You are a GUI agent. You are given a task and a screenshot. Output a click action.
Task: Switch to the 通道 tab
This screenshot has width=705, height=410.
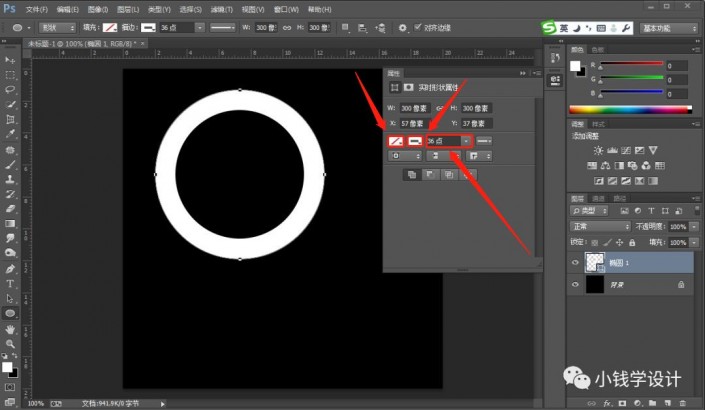coord(597,198)
